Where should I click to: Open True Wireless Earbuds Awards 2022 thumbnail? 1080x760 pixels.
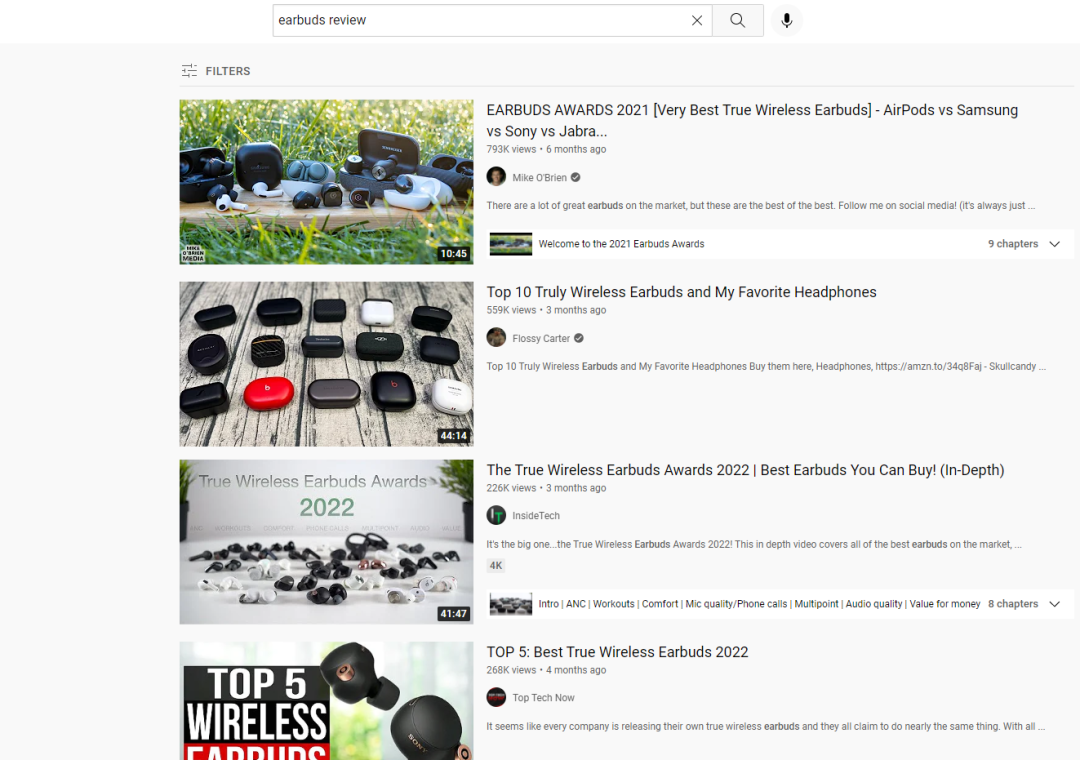pyautogui.click(x=326, y=542)
